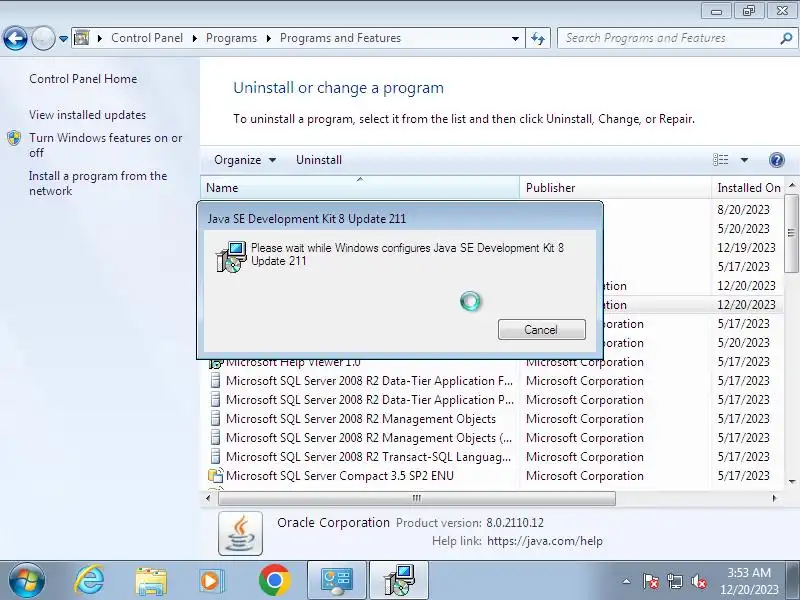800x600 pixels.
Task: Open the view options dropdown arrow
Action: (744, 160)
